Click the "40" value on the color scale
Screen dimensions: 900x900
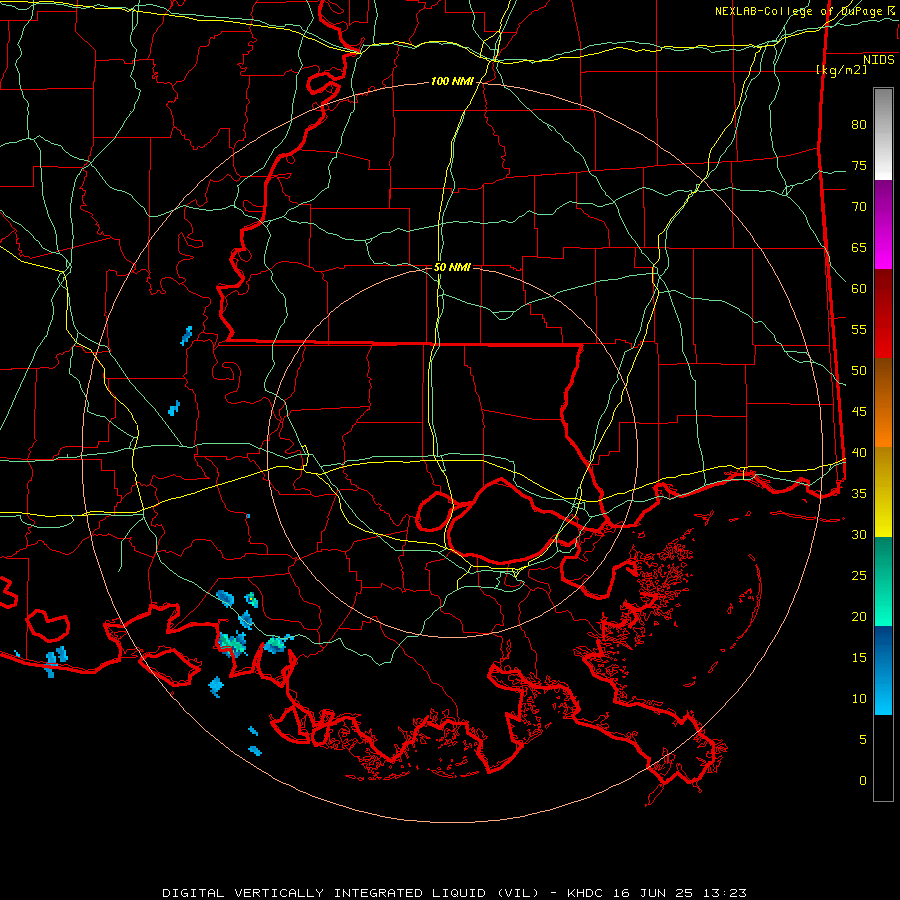[859, 453]
